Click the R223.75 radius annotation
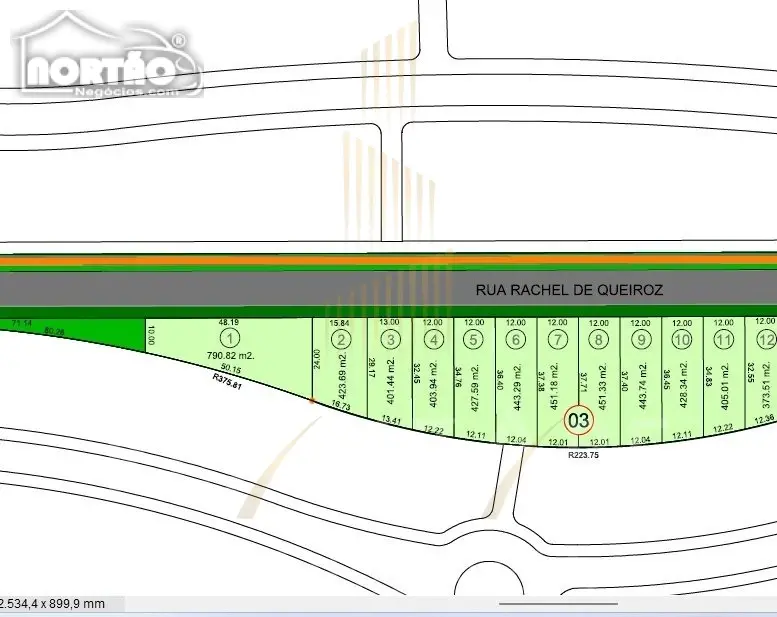The height and width of the screenshot is (617, 777). click(583, 455)
